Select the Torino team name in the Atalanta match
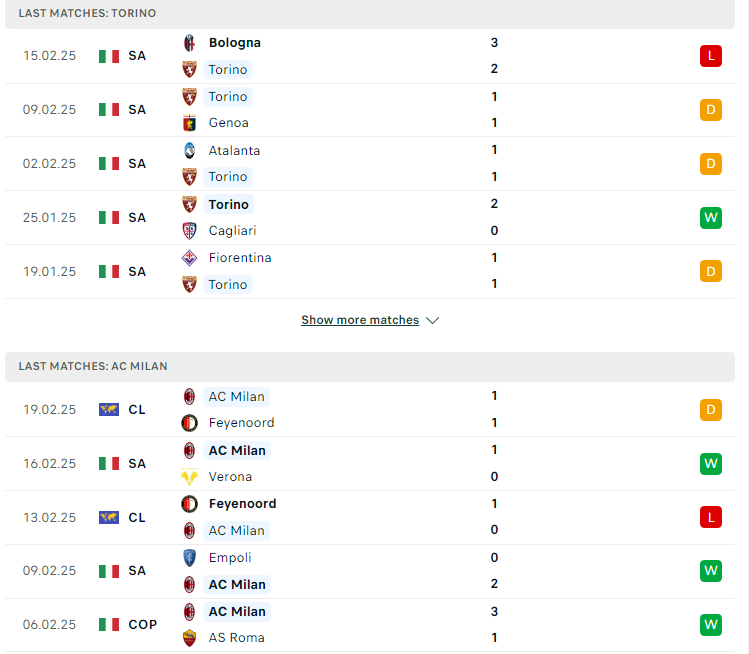This screenshot has height=654, width=749. pos(228,177)
